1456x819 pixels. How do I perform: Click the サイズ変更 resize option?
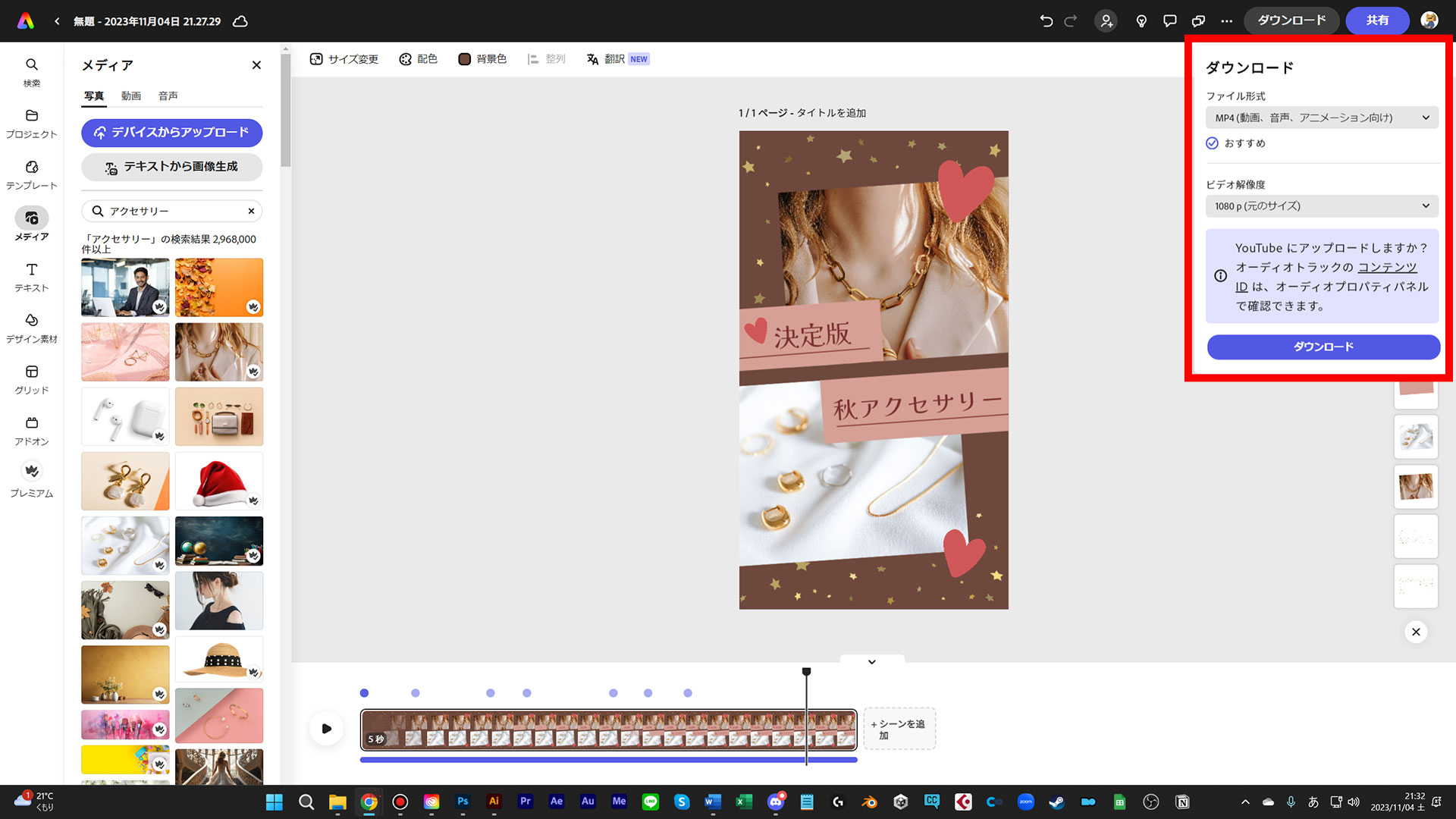coord(344,58)
